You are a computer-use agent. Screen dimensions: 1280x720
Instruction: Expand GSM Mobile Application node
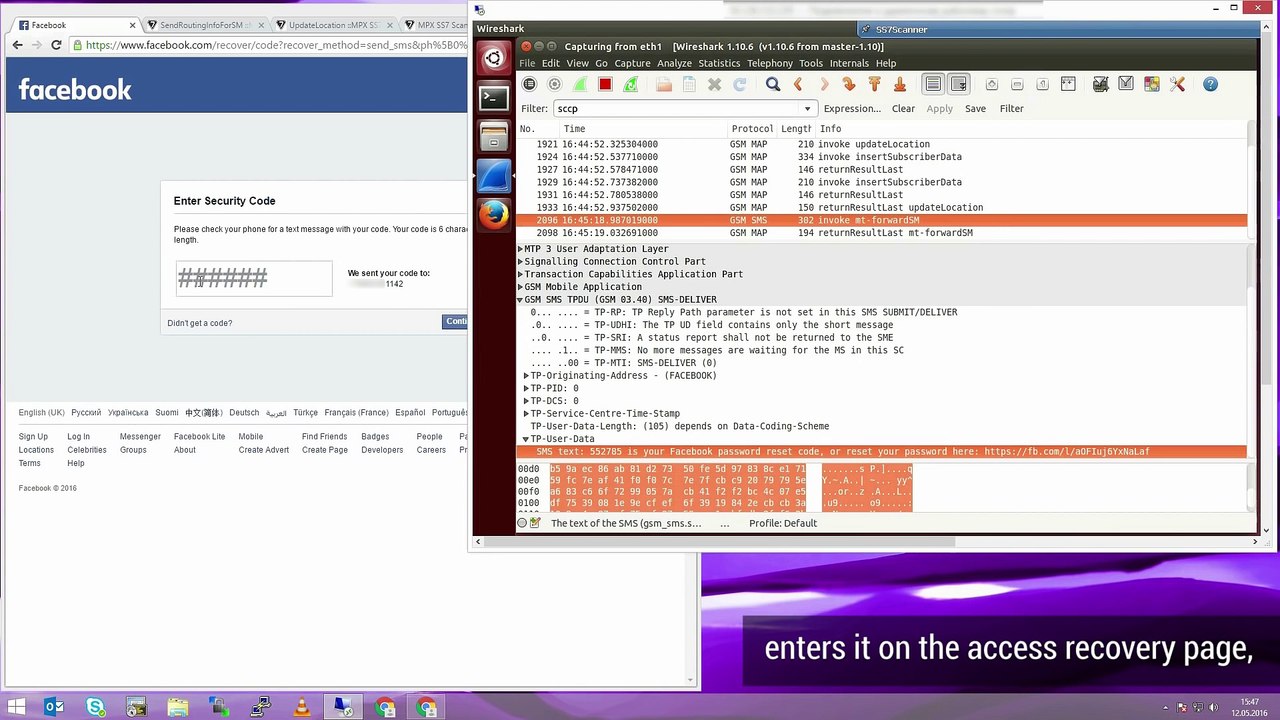[x=520, y=287]
